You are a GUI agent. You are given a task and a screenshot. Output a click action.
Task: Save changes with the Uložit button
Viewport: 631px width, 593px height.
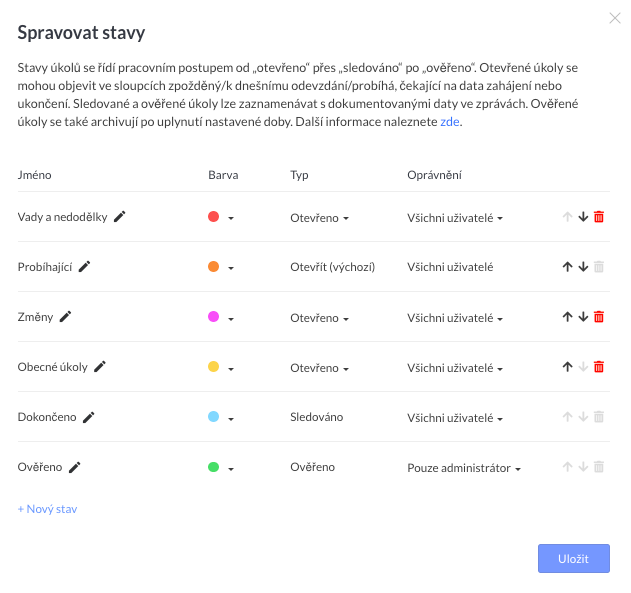(x=574, y=558)
